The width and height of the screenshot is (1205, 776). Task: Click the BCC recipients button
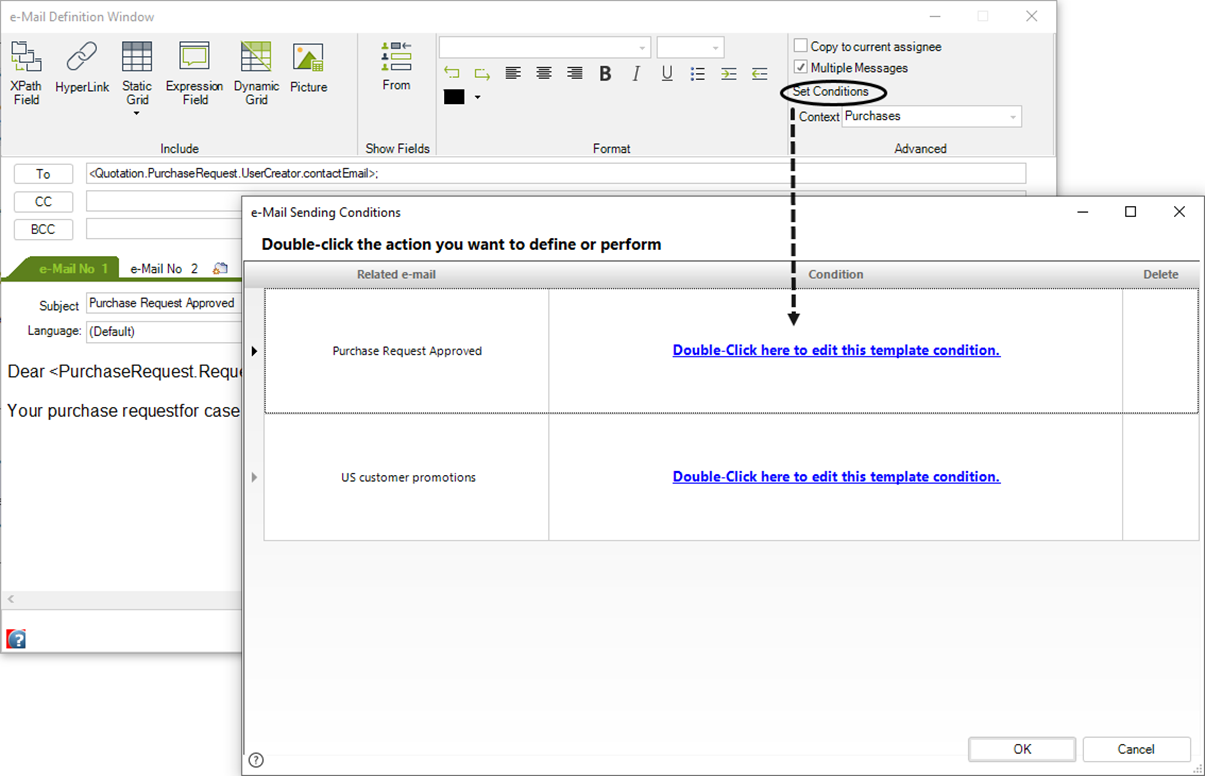pos(43,229)
